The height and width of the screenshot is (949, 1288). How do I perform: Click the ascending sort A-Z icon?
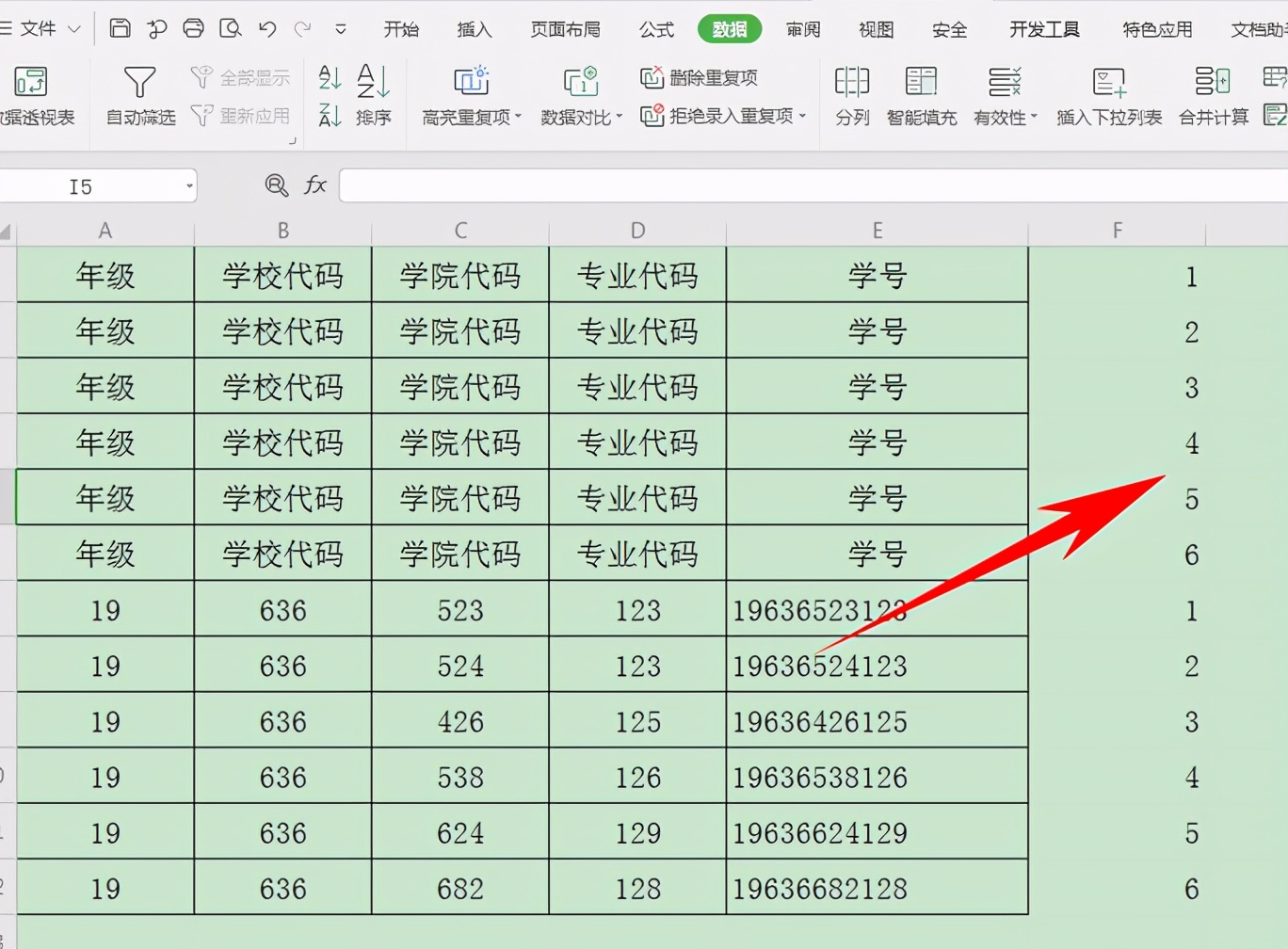(x=330, y=77)
